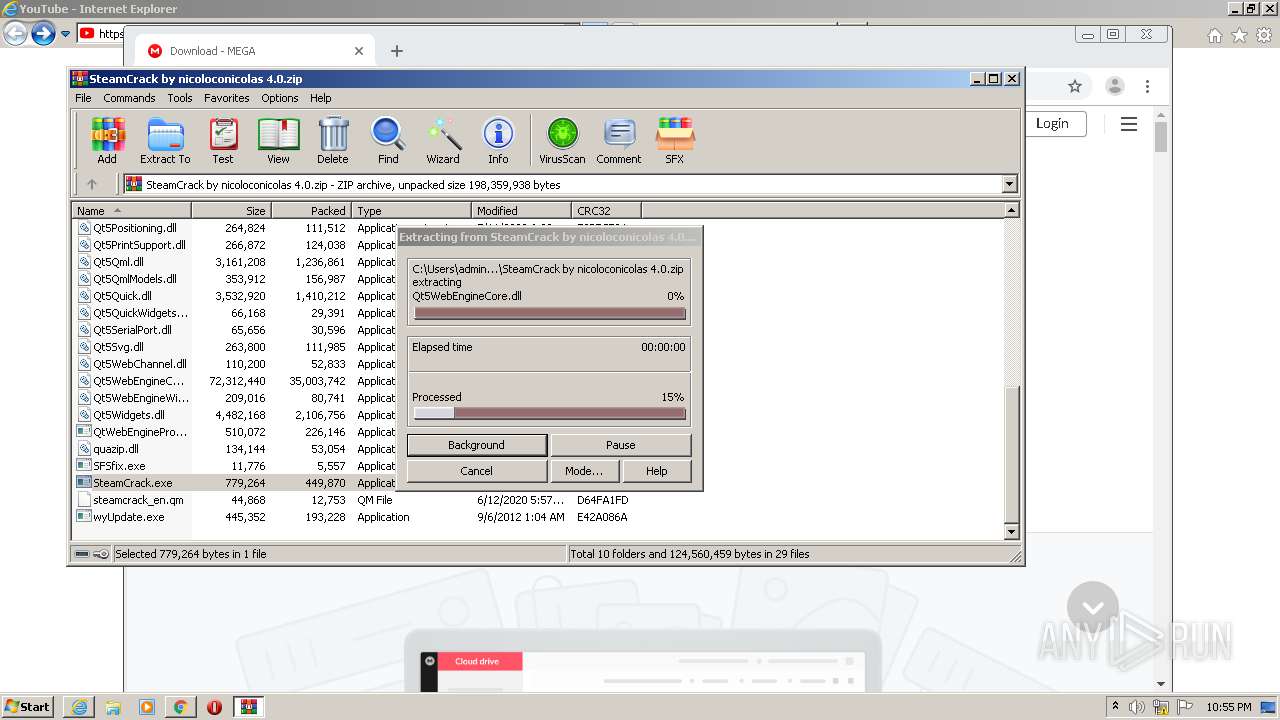Pause the extraction
The width and height of the screenshot is (1280, 720).
pyautogui.click(x=620, y=445)
